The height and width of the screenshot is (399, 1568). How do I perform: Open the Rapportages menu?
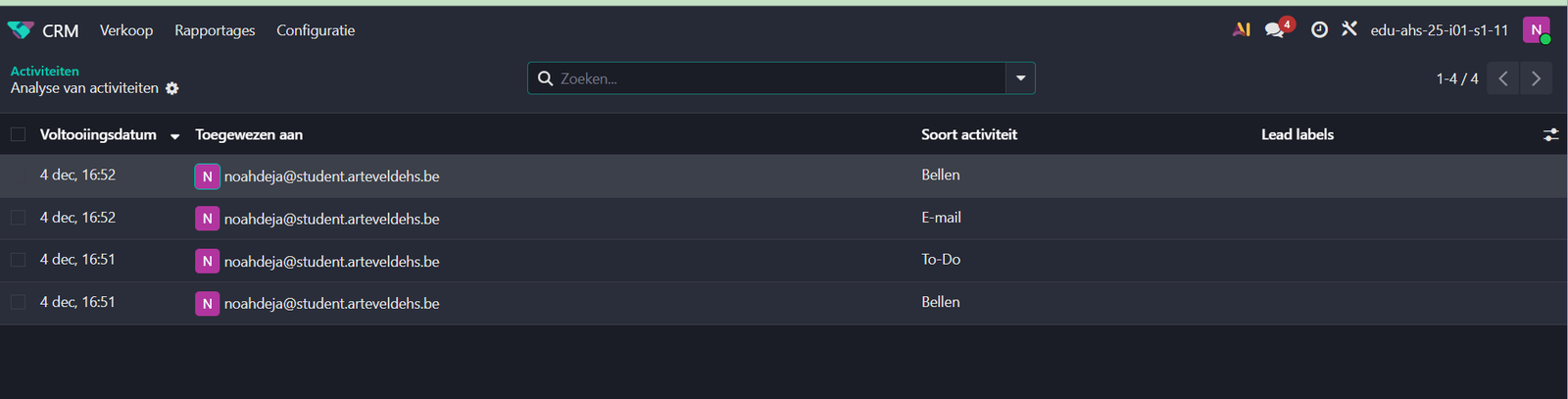[215, 30]
